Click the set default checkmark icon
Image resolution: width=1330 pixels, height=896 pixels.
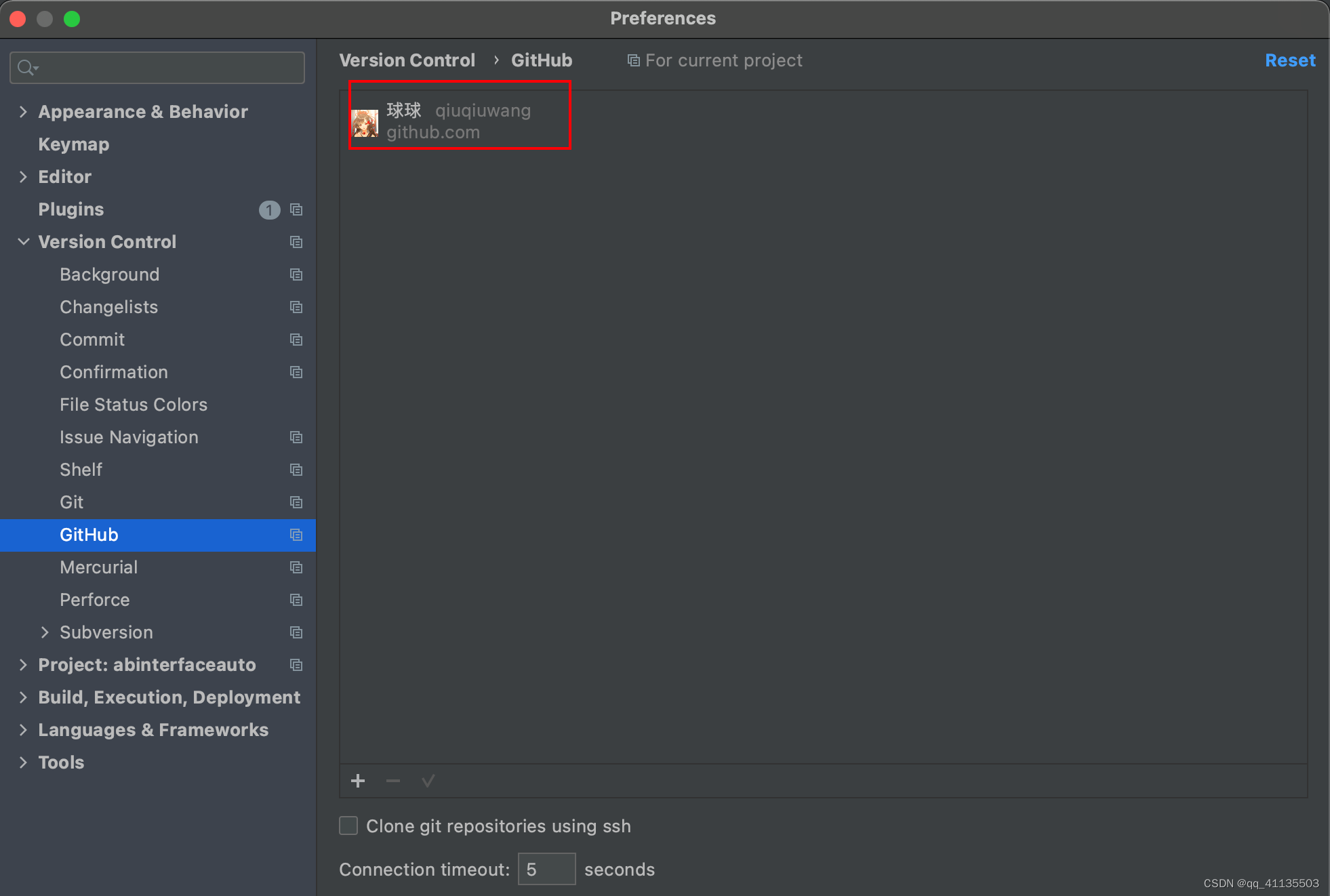pyautogui.click(x=428, y=781)
